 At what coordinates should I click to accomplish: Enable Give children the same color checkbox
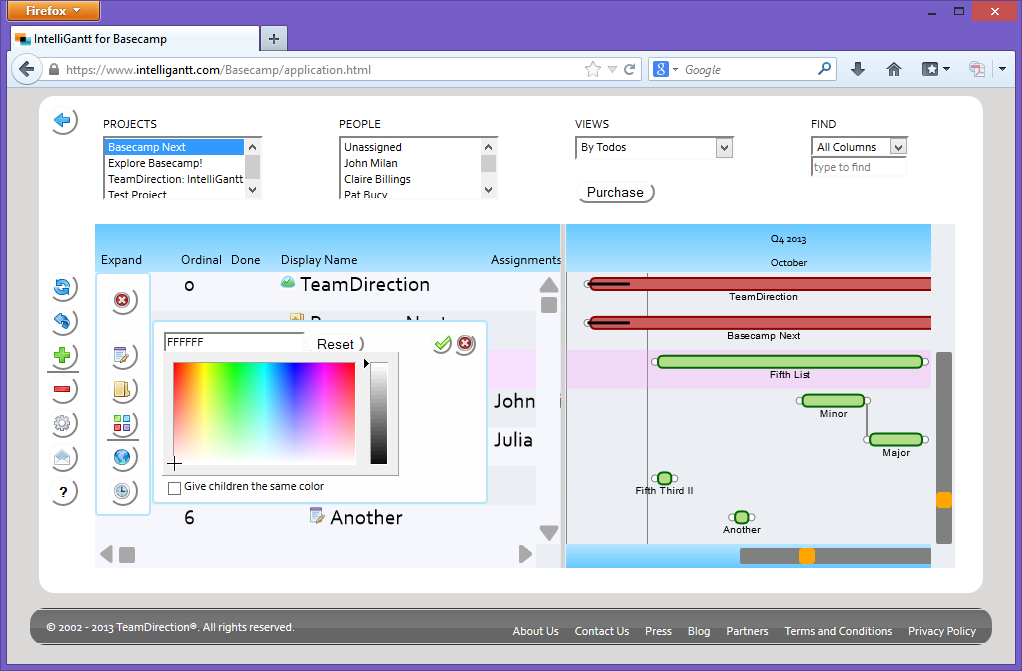pos(174,488)
